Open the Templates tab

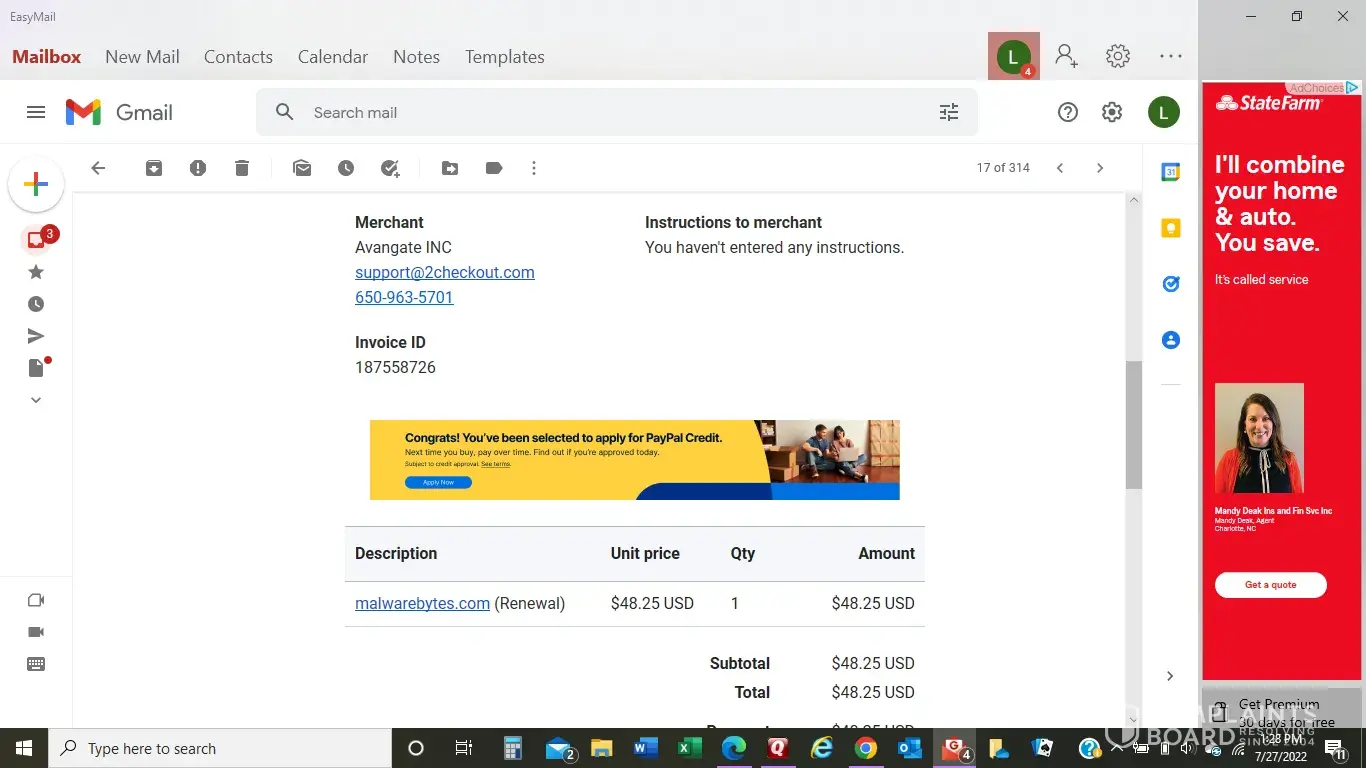pos(505,57)
